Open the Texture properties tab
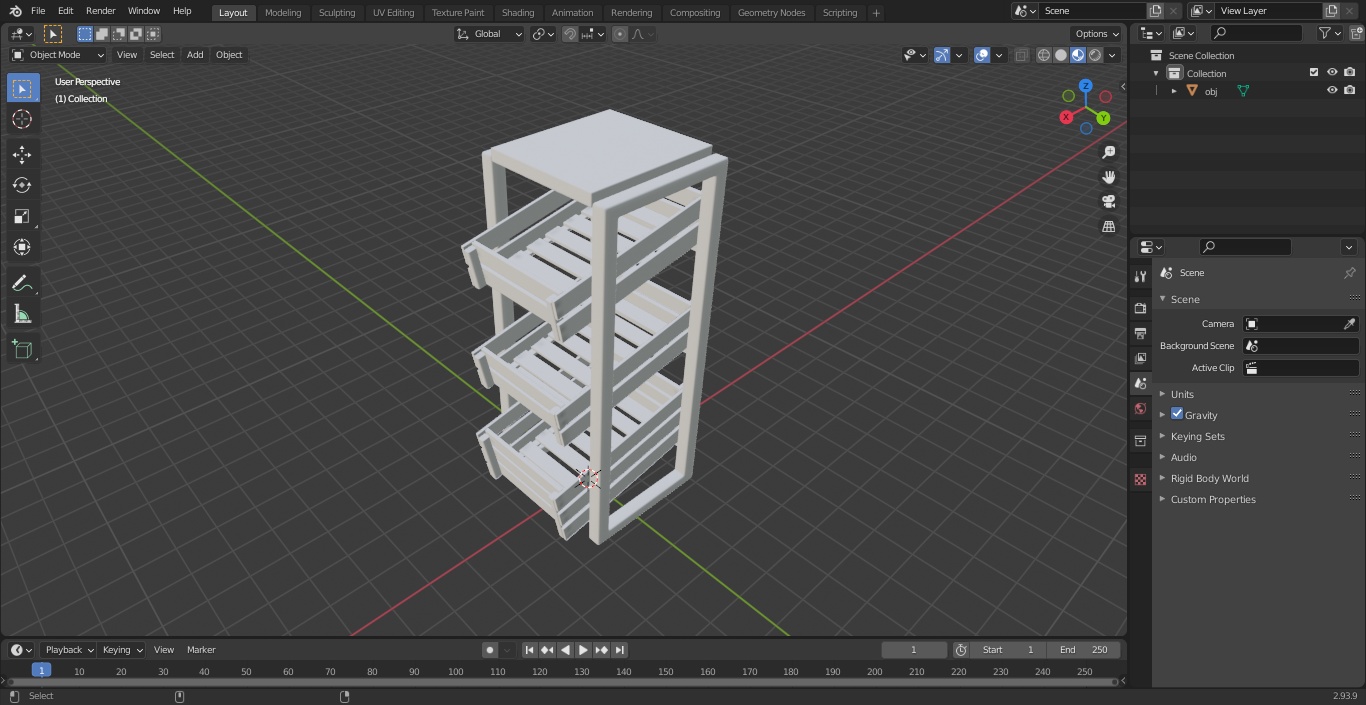The height and width of the screenshot is (705, 1366). click(x=1140, y=480)
